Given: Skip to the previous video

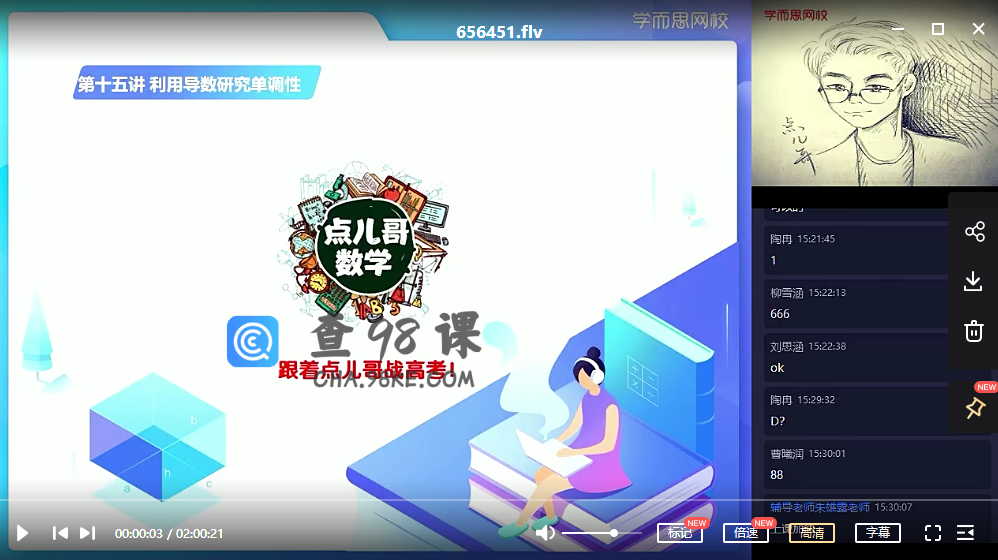Looking at the screenshot, I should point(60,533).
